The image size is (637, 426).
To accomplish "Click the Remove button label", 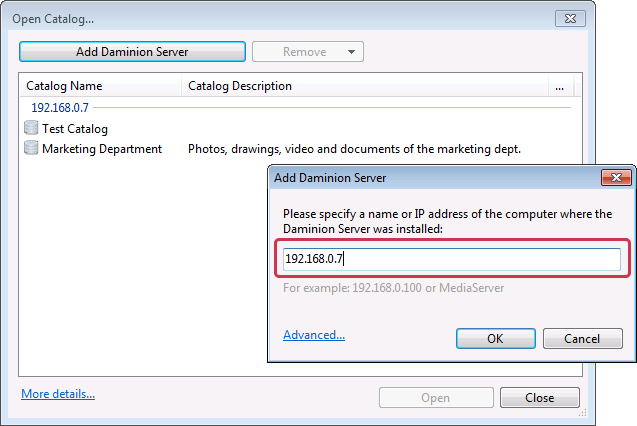I will click(x=304, y=52).
